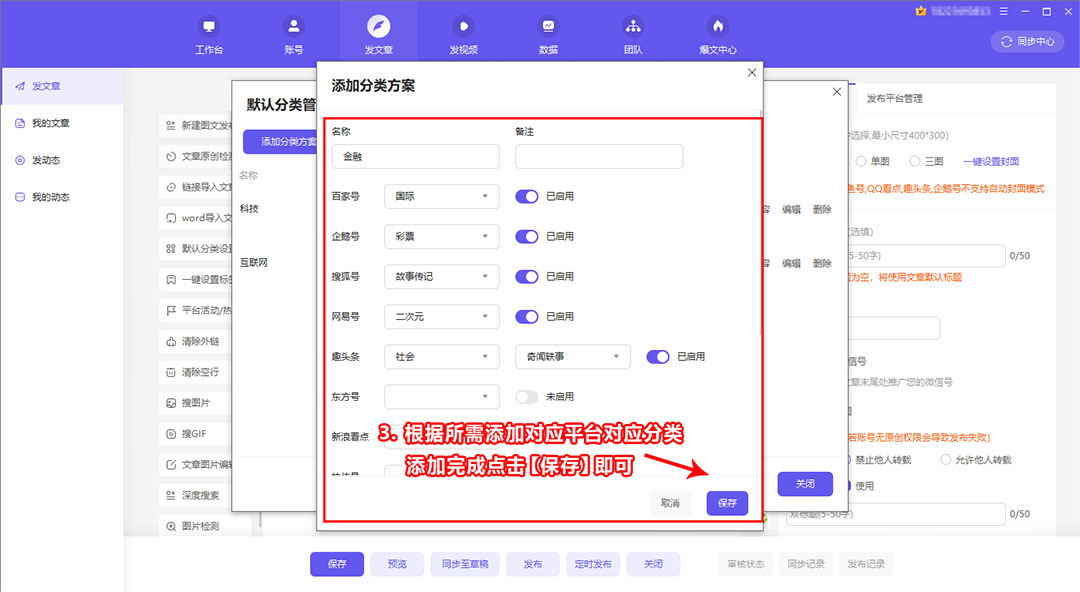The width and height of the screenshot is (1080, 592).
Task: Open the 数据 panel from the top bar
Action: coord(548,31)
